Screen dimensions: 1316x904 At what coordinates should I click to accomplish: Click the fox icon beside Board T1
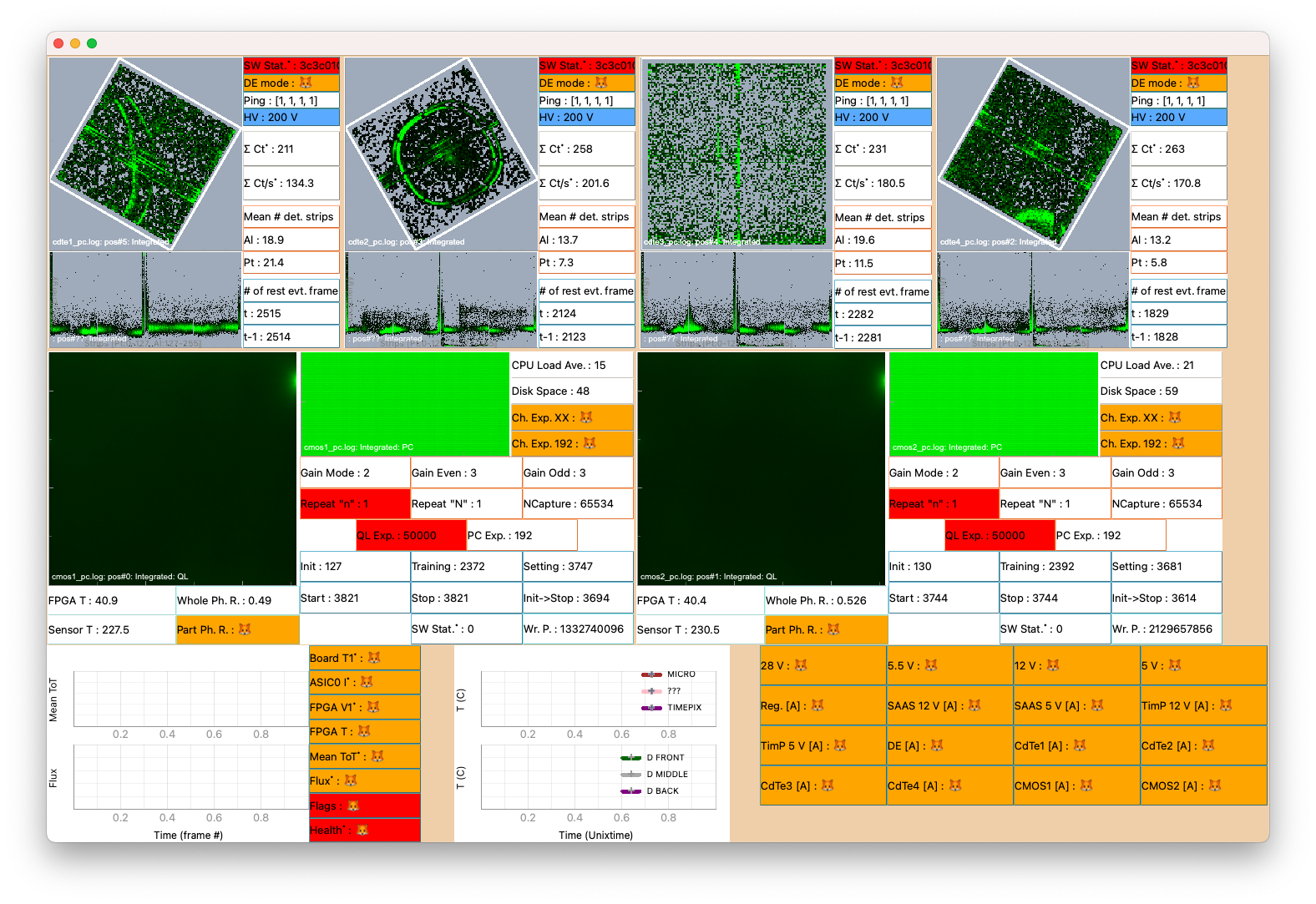point(374,658)
